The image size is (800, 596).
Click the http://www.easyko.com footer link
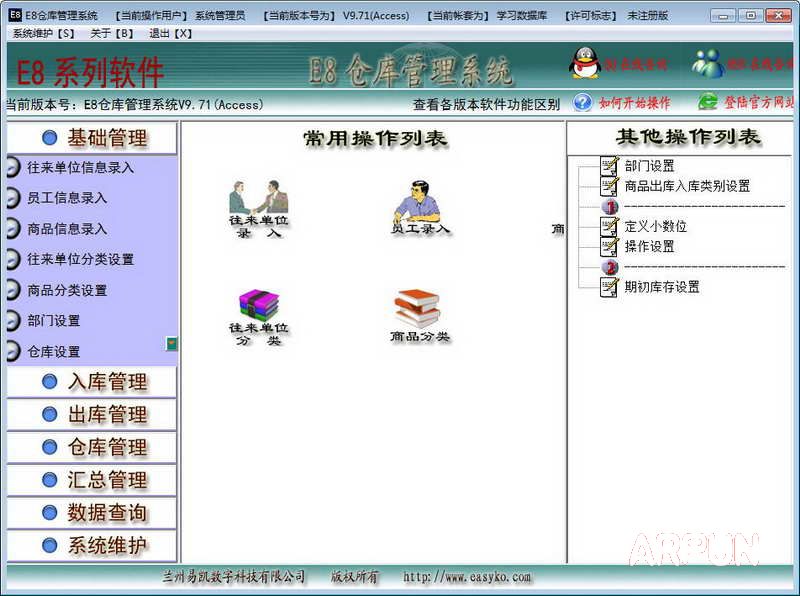[467, 577]
